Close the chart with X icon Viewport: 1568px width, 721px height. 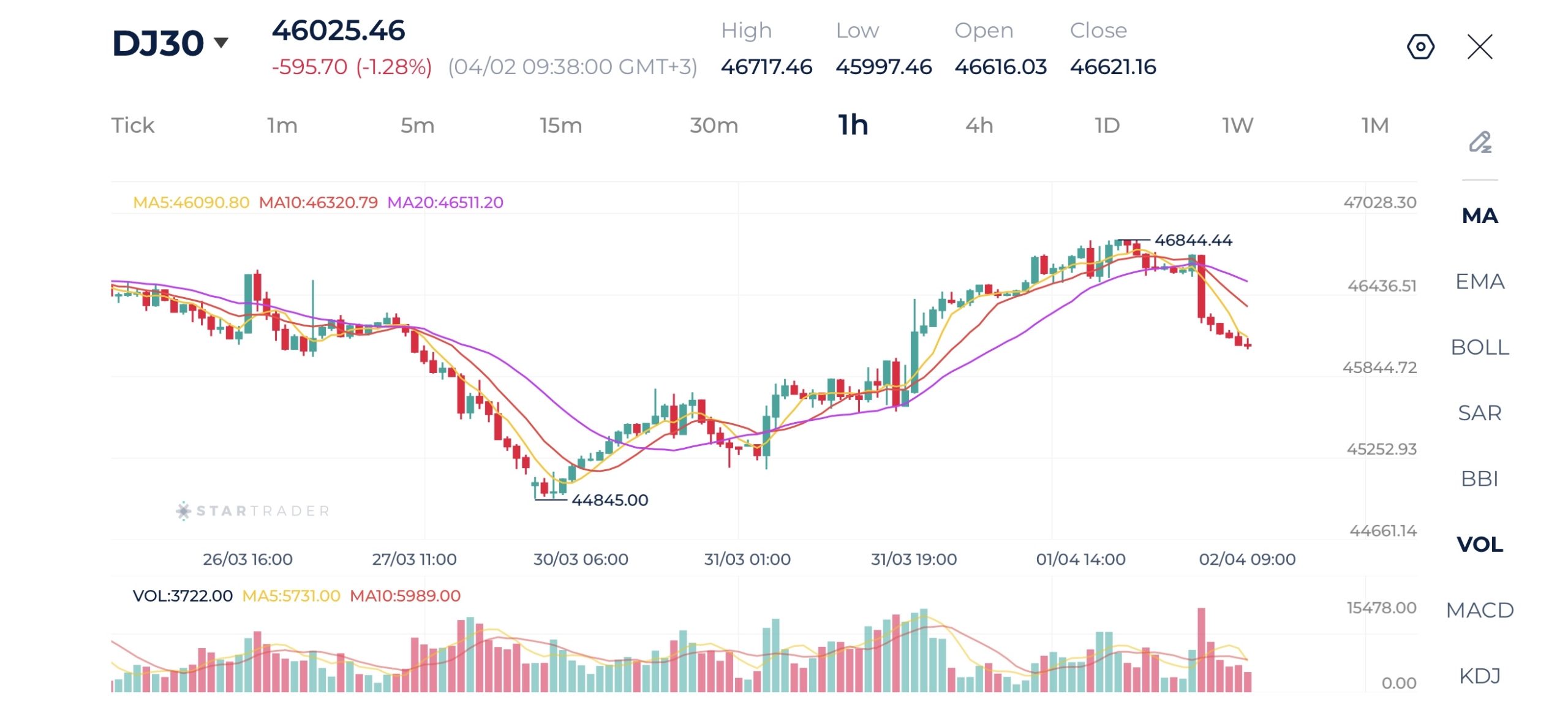(x=1479, y=47)
